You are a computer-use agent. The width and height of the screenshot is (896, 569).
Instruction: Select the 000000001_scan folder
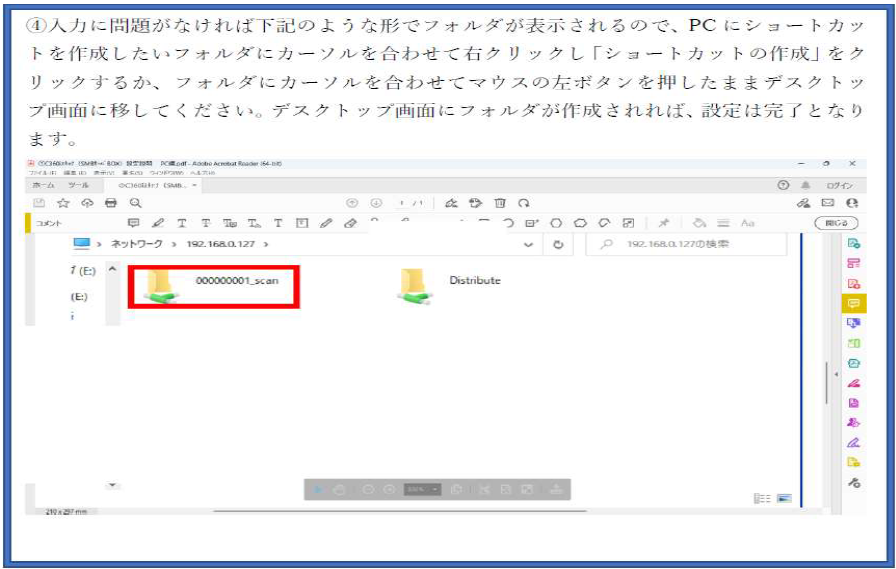[x=214, y=286]
